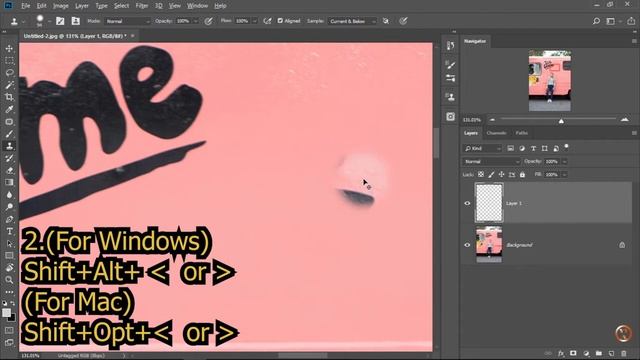Open the History panel icon in the dock
The height and width of the screenshot is (360, 640).
tap(451, 46)
